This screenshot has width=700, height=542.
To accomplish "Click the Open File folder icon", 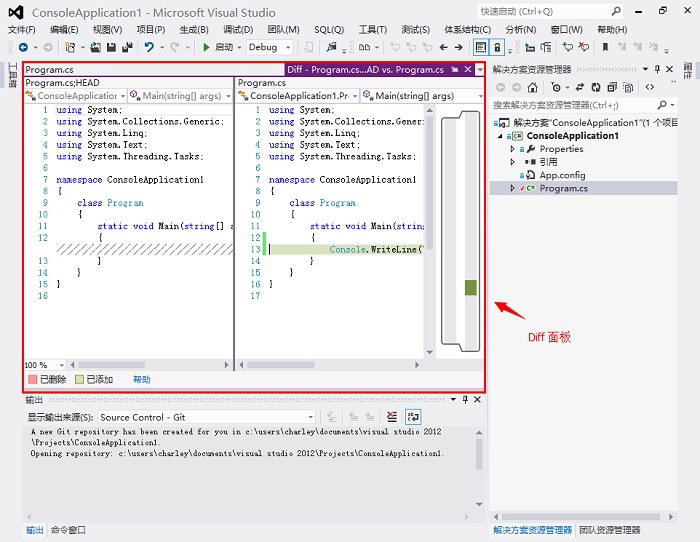I will (95, 47).
